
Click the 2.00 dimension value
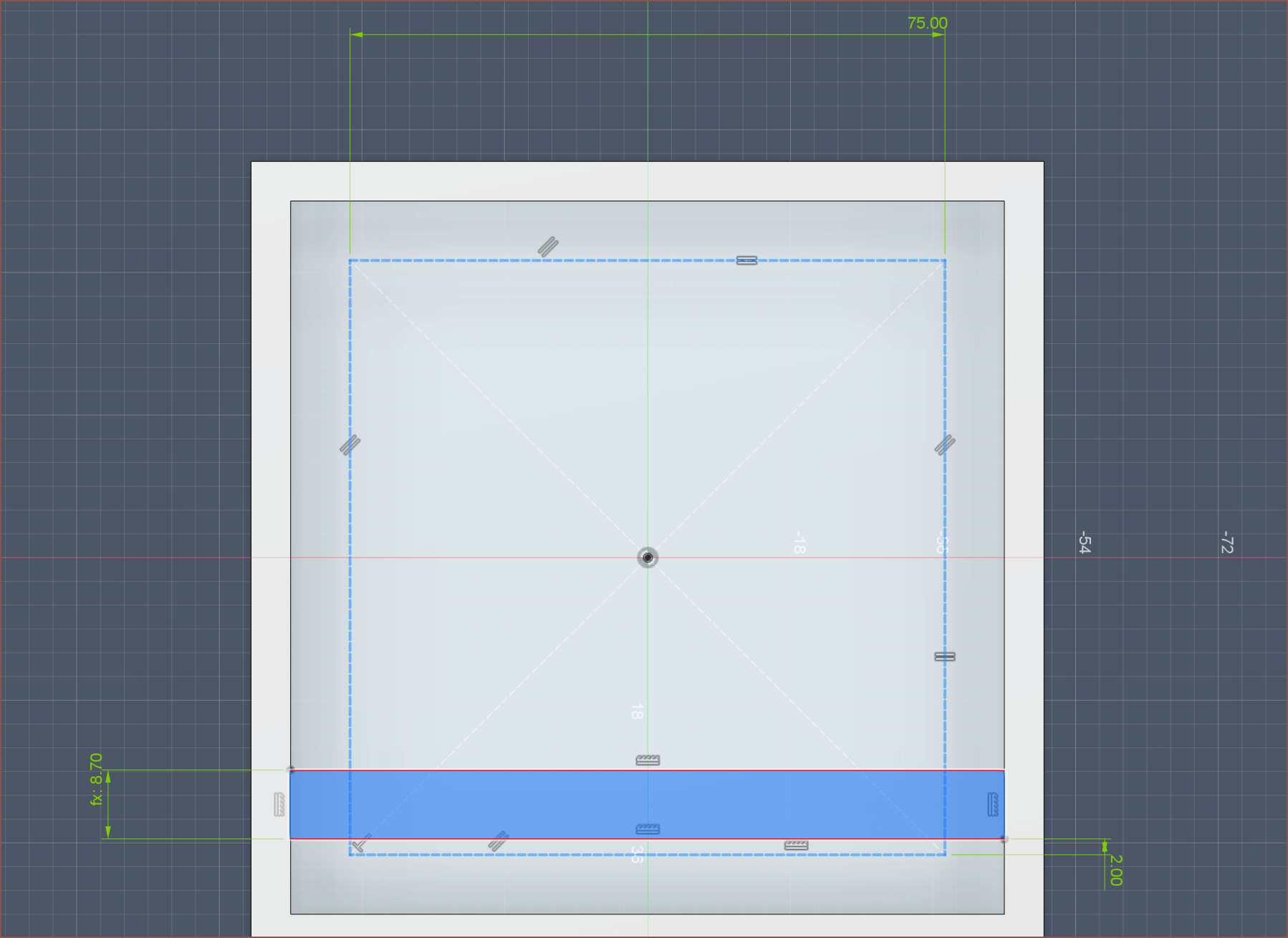click(x=1115, y=870)
